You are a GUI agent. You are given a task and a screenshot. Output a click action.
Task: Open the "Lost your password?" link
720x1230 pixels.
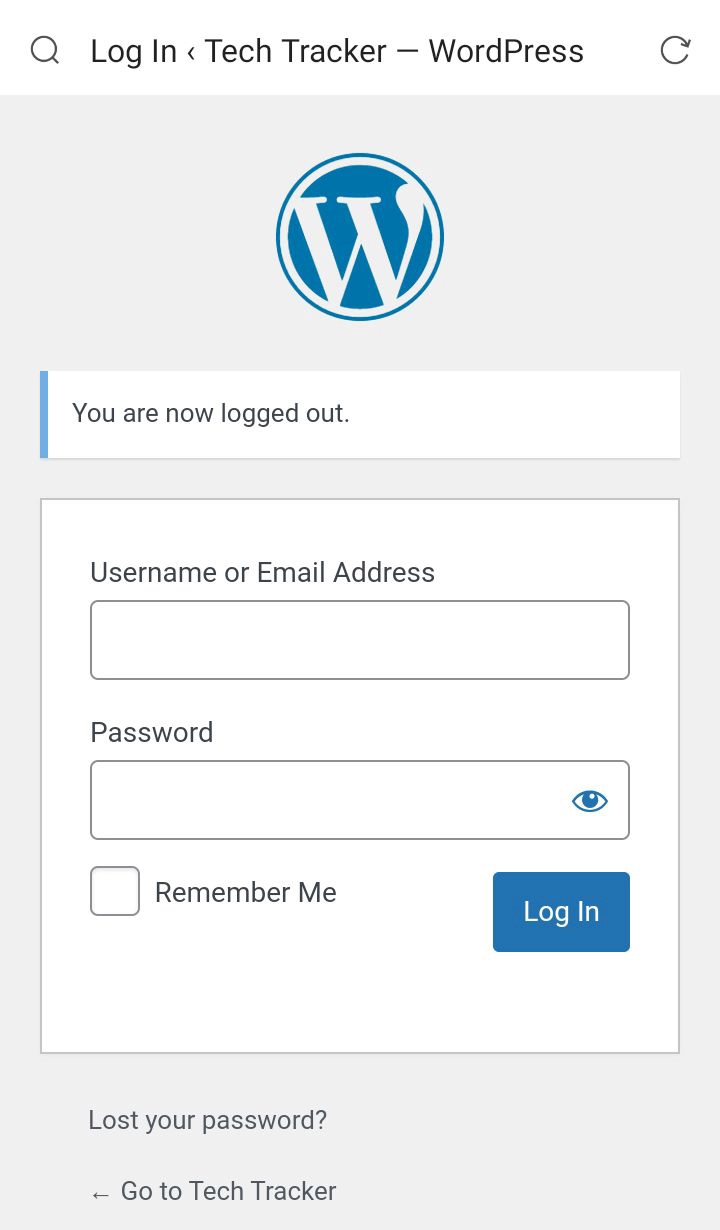pos(207,1120)
